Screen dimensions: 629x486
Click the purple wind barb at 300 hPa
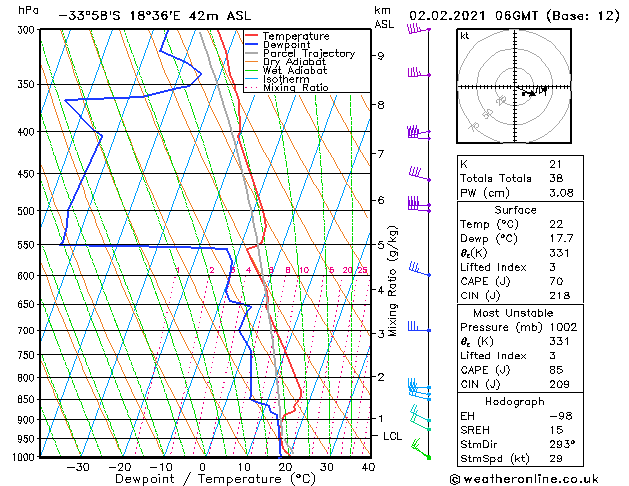point(419,29)
